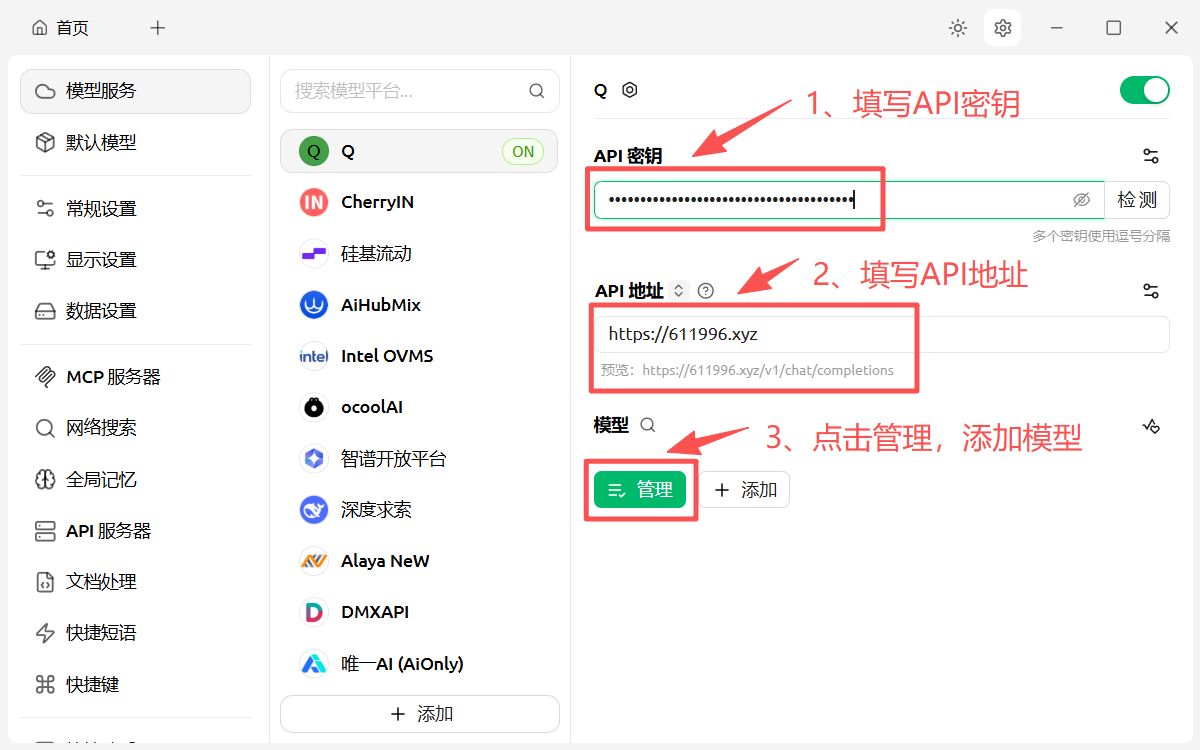Select 模型服务 in settings sidebar
This screenshot has height=750, width=1200.
tap(136, 91)
